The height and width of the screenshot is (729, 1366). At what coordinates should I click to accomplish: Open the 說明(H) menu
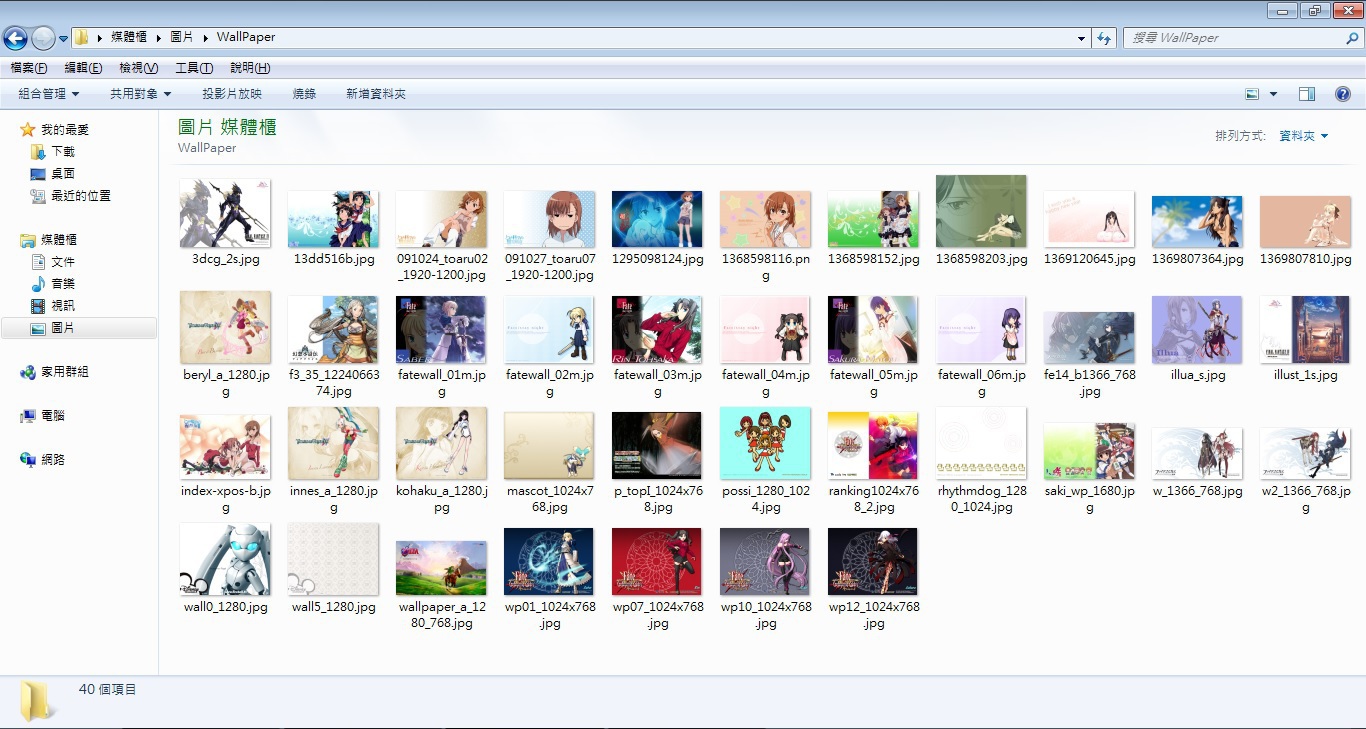(x=250, y=68)
